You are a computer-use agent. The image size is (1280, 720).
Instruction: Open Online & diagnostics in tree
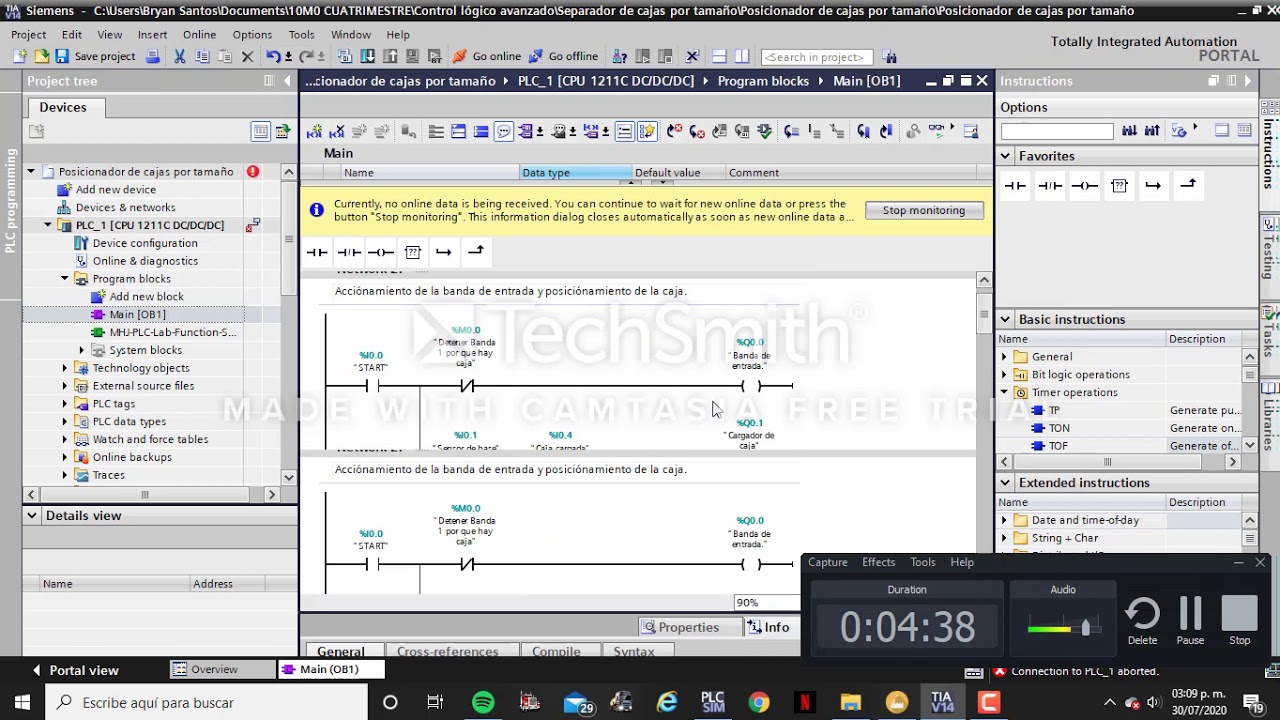(144, 261)
